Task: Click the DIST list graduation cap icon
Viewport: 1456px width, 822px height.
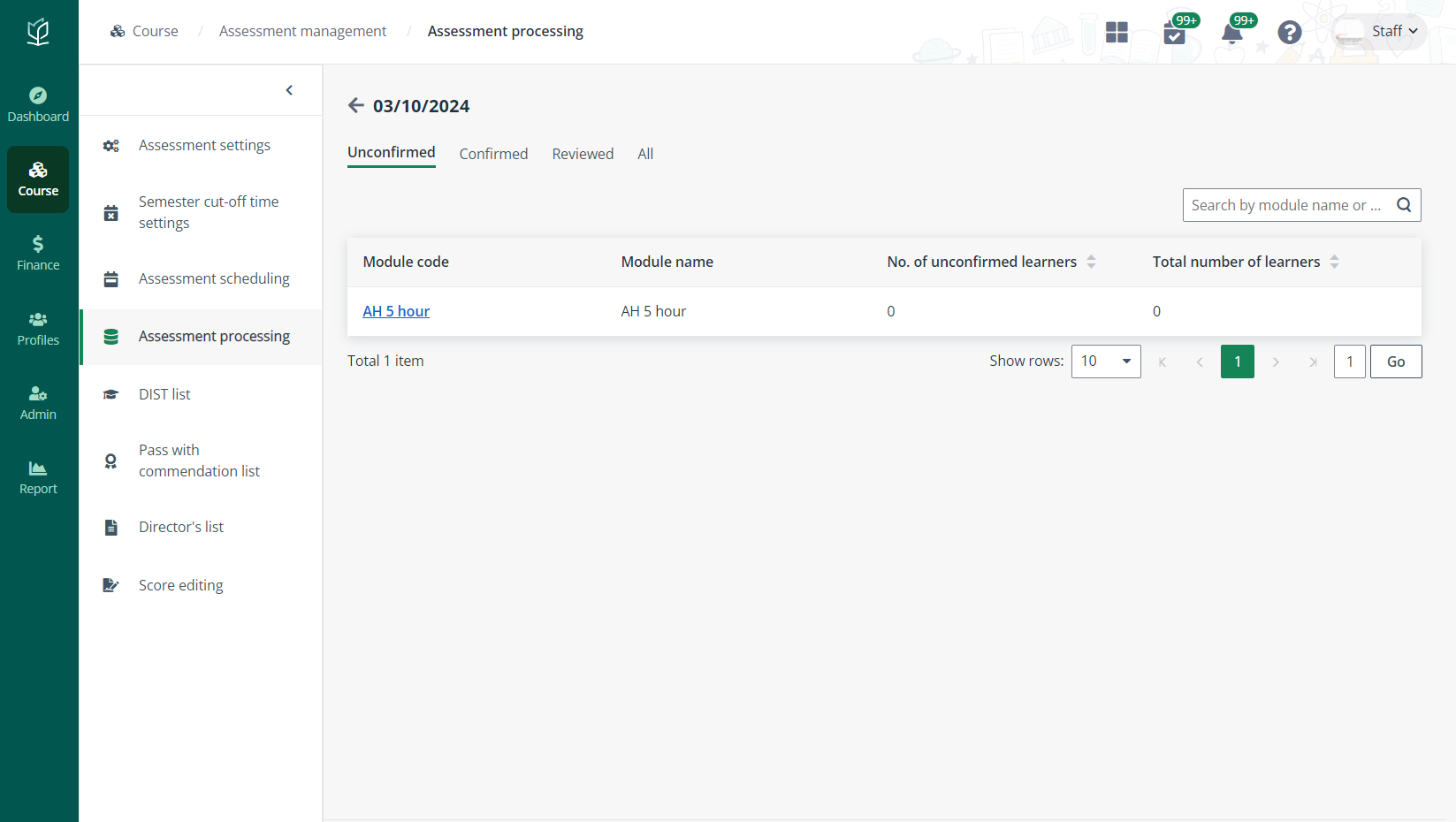Action: point(111,394)
